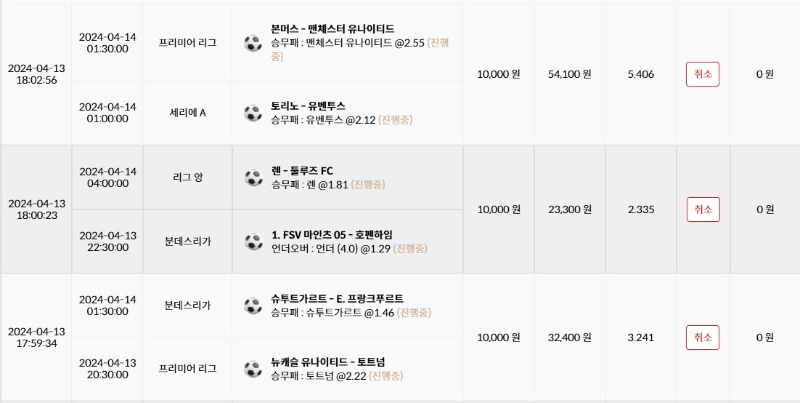Click soccer ball icon for 뉴캐슬 유나이티드 - 토트넘
800x403 pixels.
pyautogui.click(x=253, y=369)
